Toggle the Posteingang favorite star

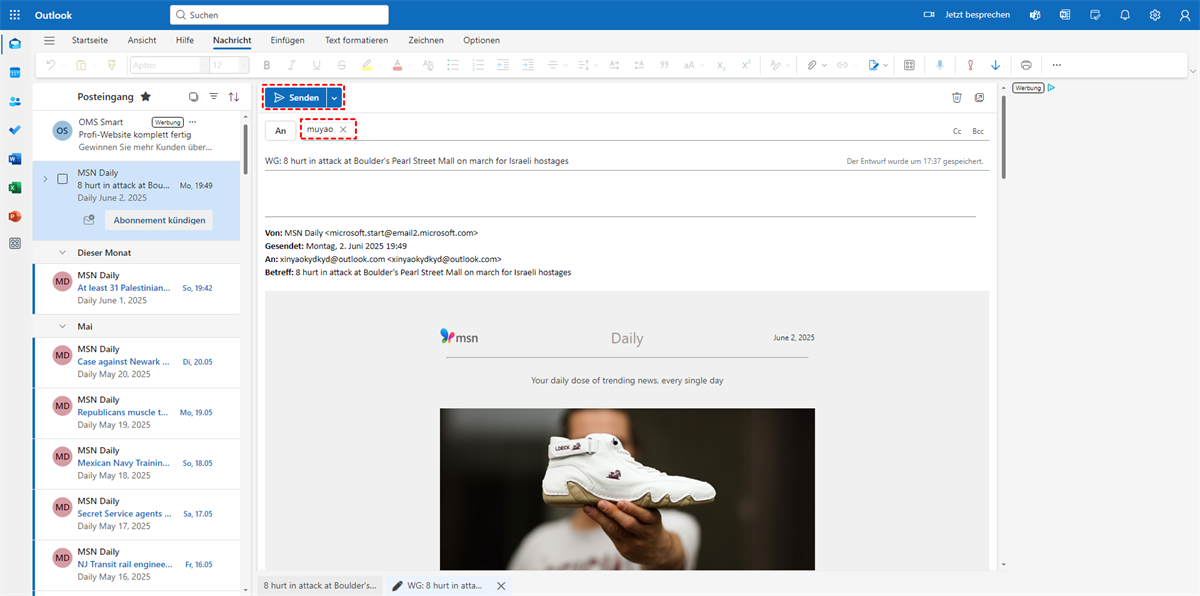146,97
